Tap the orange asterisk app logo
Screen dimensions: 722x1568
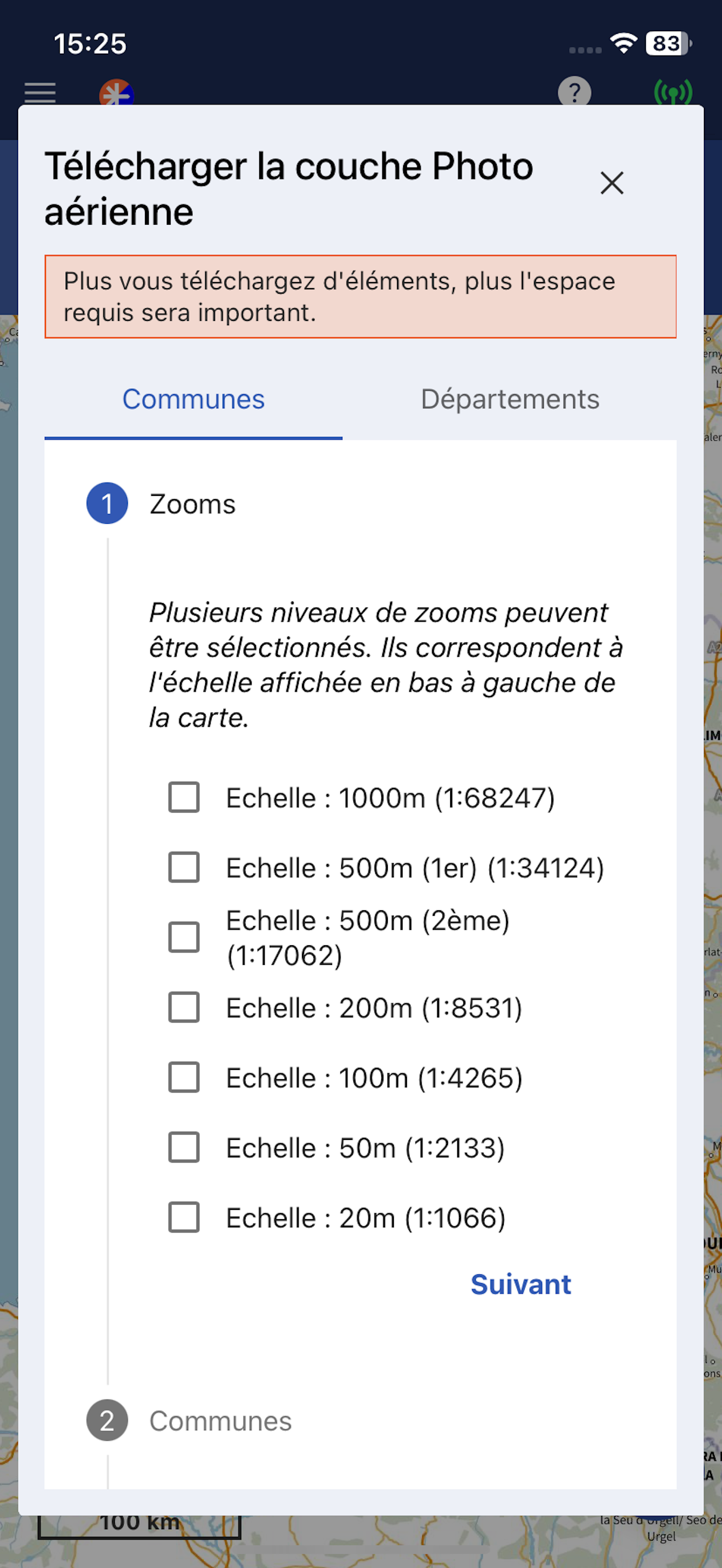click(x=117, y=92)
